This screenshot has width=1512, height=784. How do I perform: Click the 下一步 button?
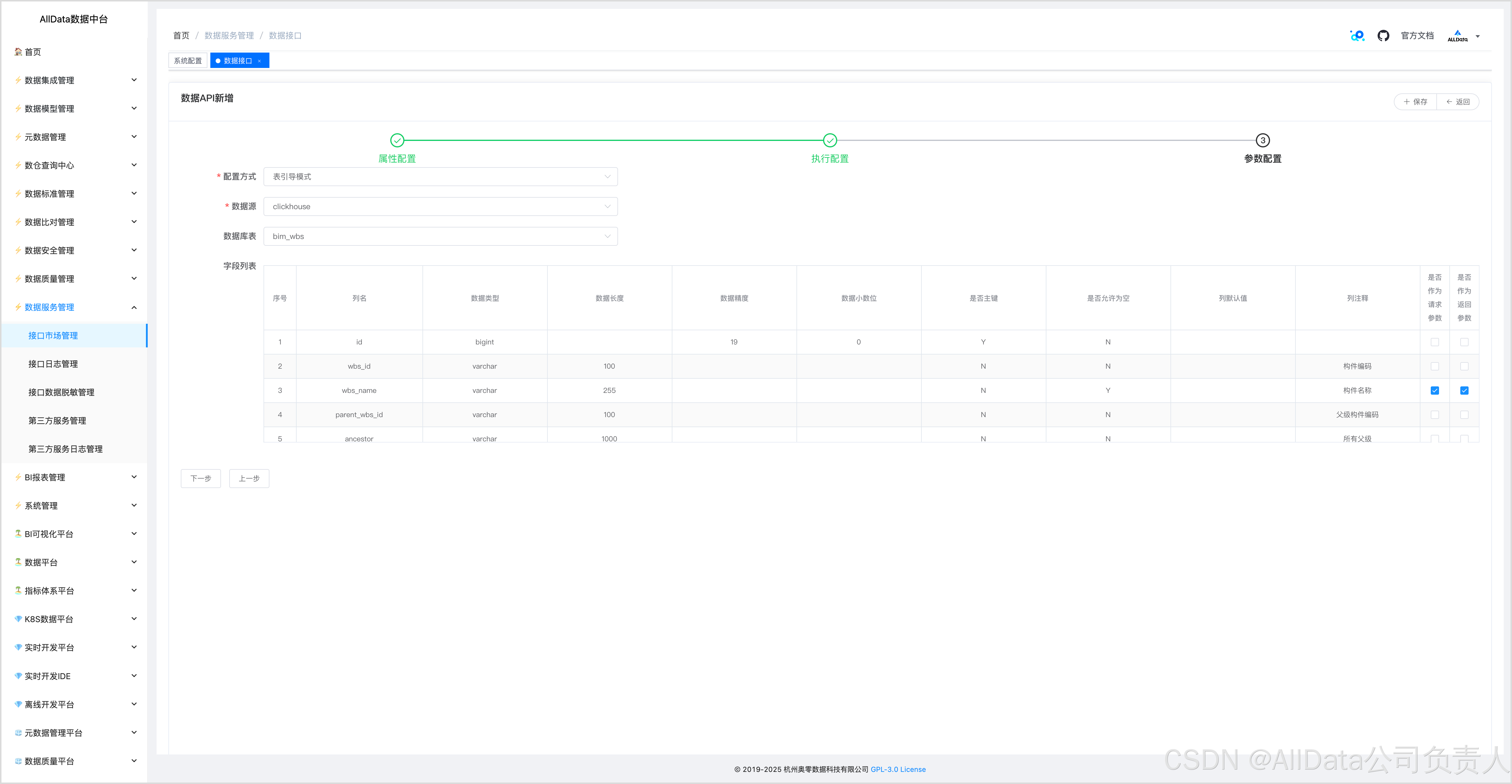200,478
